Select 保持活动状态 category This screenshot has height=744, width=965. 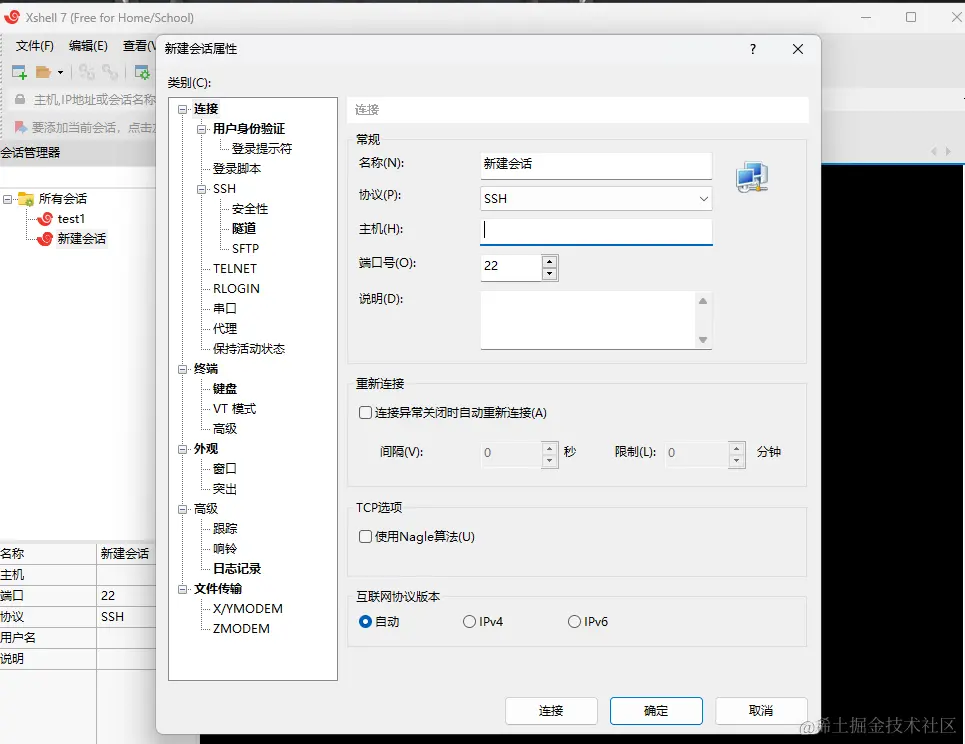pyautogui.click(x=249, y=349)
